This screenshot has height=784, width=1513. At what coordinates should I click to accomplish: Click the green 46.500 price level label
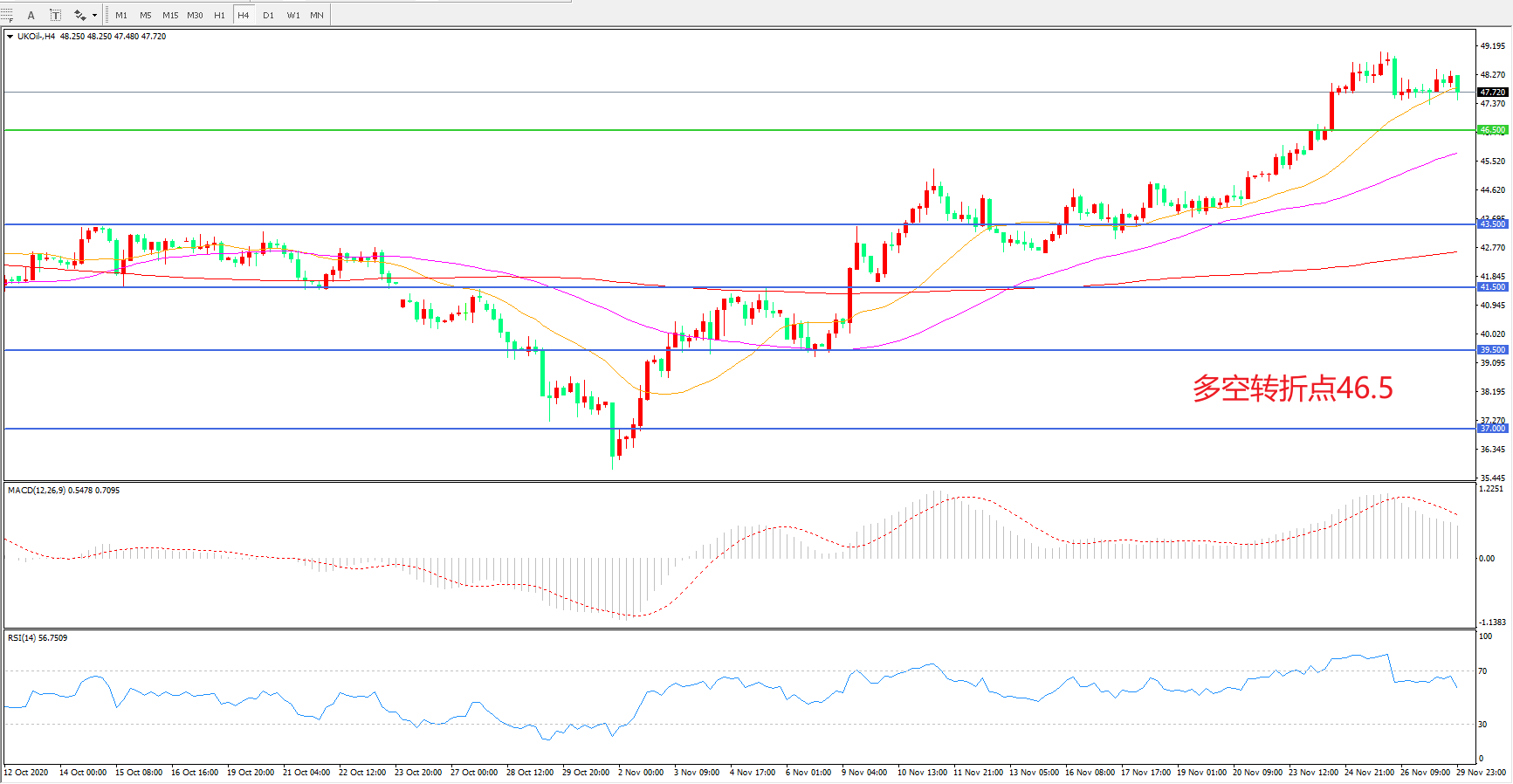[x=1492, y=130]
